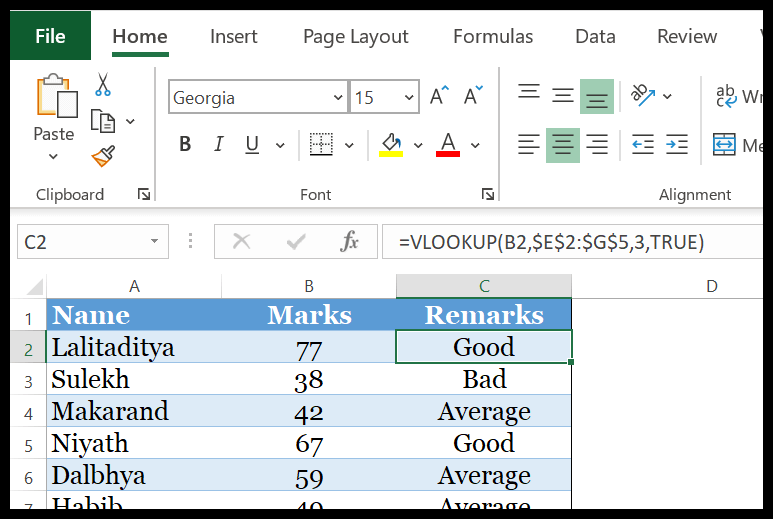This screenshot has height=519, width=773.
Task: Select column B header
Action: pos(309,286)
